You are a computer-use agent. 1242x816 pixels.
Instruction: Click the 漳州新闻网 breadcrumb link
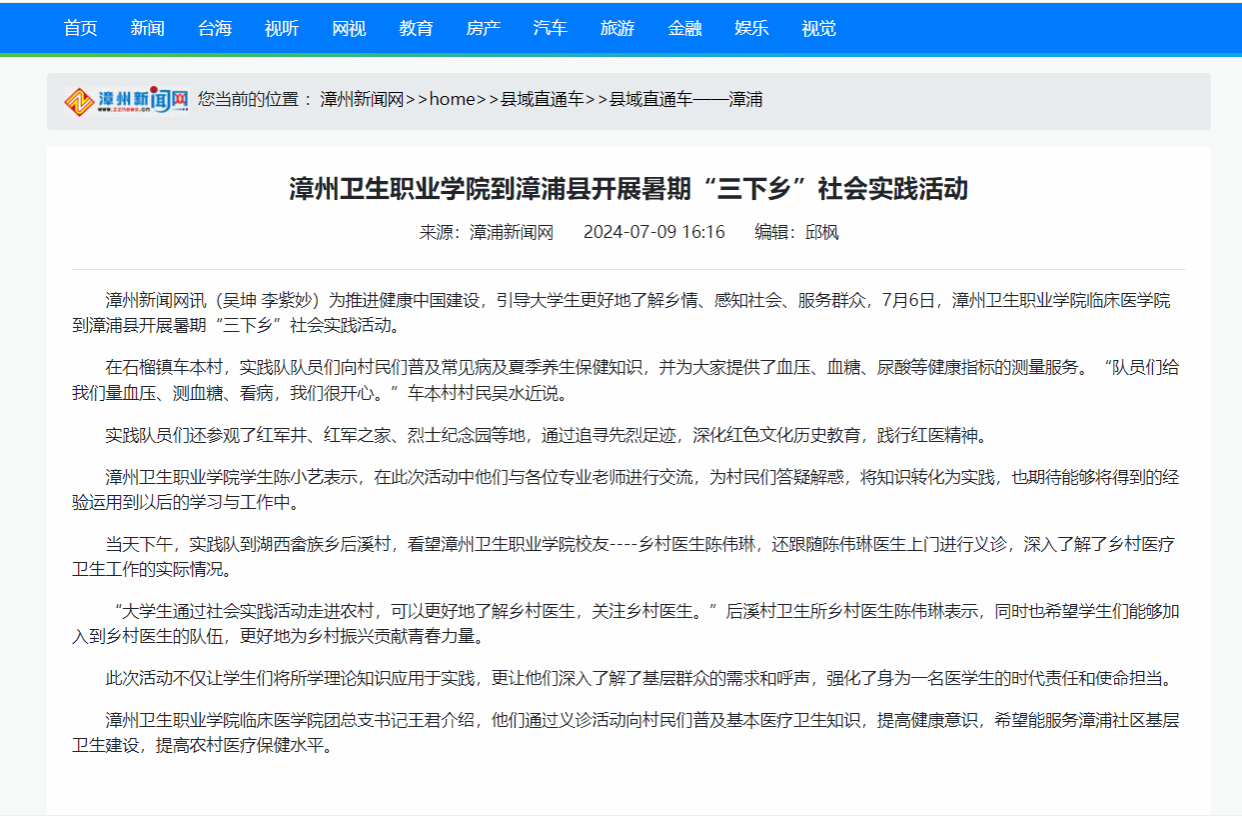click(361, 100)
